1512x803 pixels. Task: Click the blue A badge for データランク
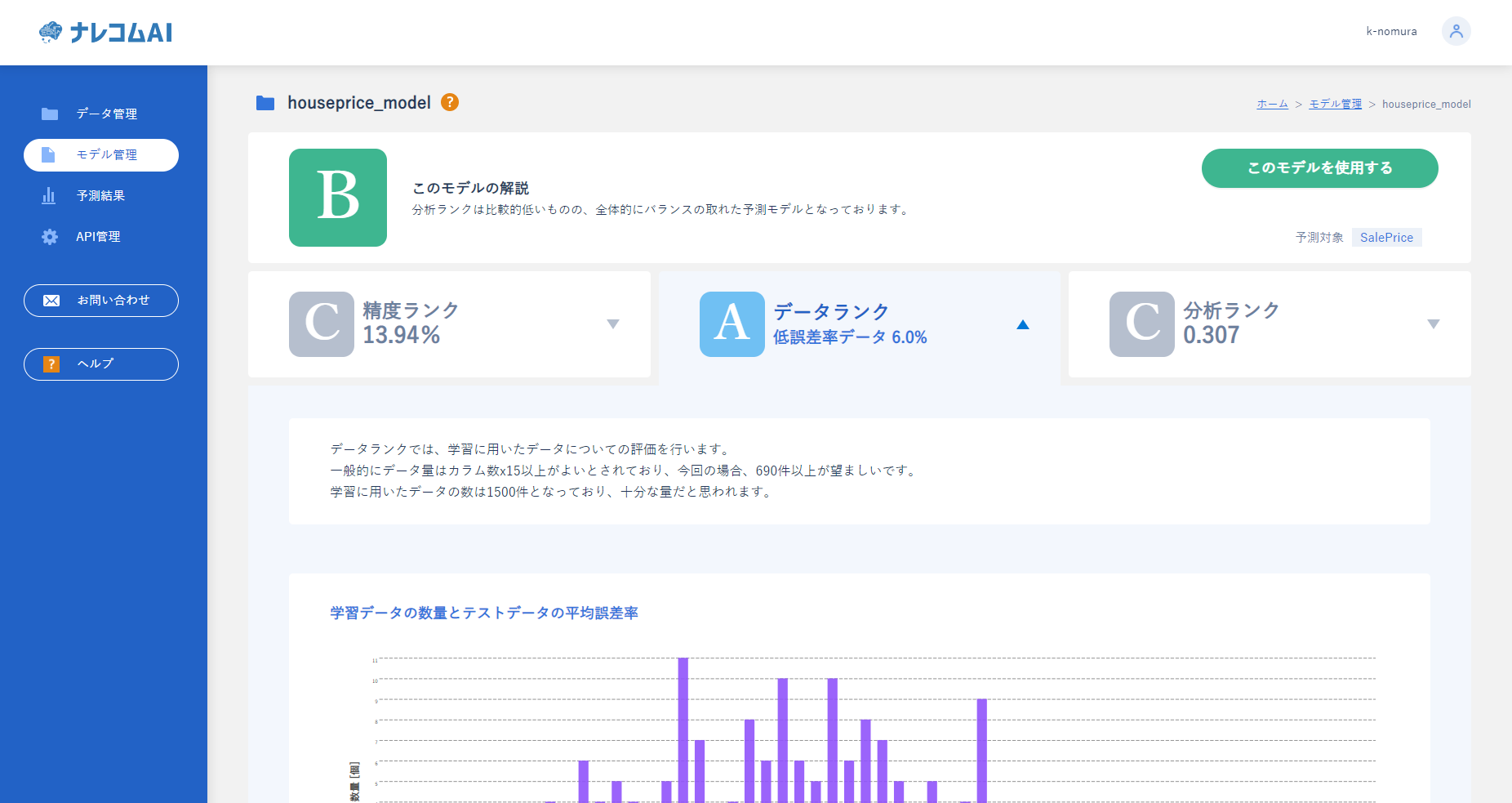click(x=732, y=324)
